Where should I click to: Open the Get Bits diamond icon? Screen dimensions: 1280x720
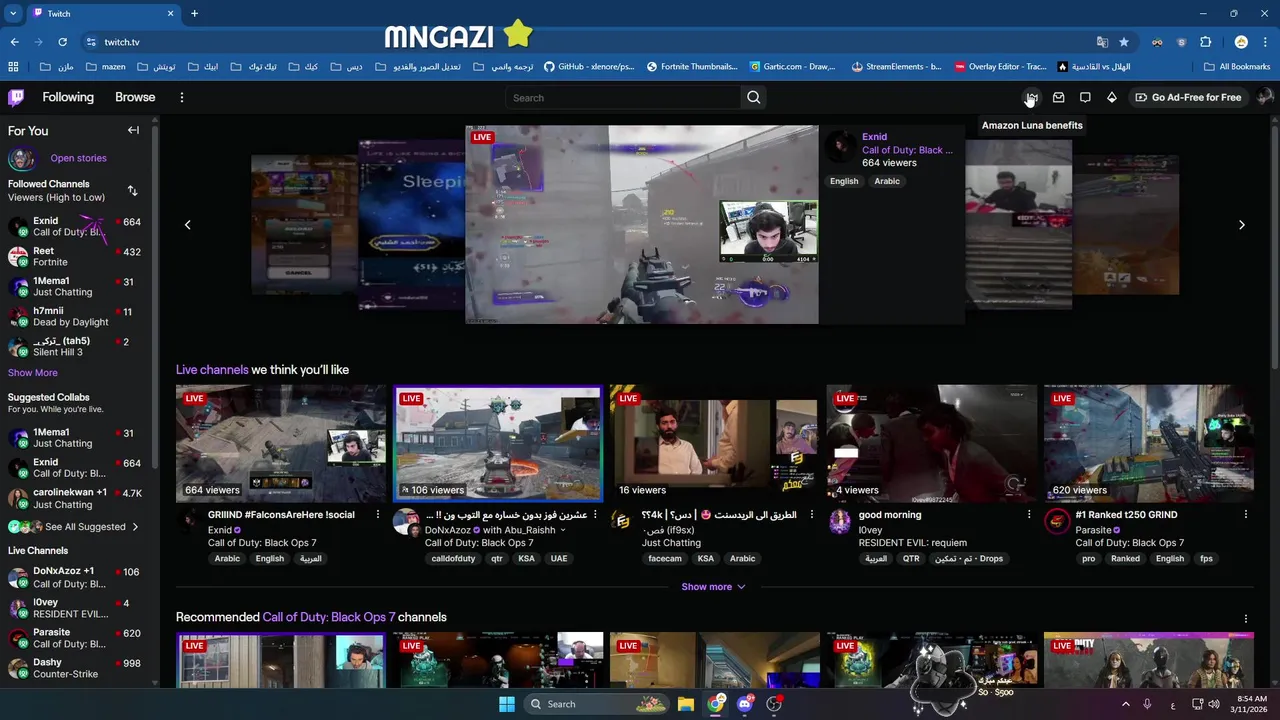(1111, 97)
